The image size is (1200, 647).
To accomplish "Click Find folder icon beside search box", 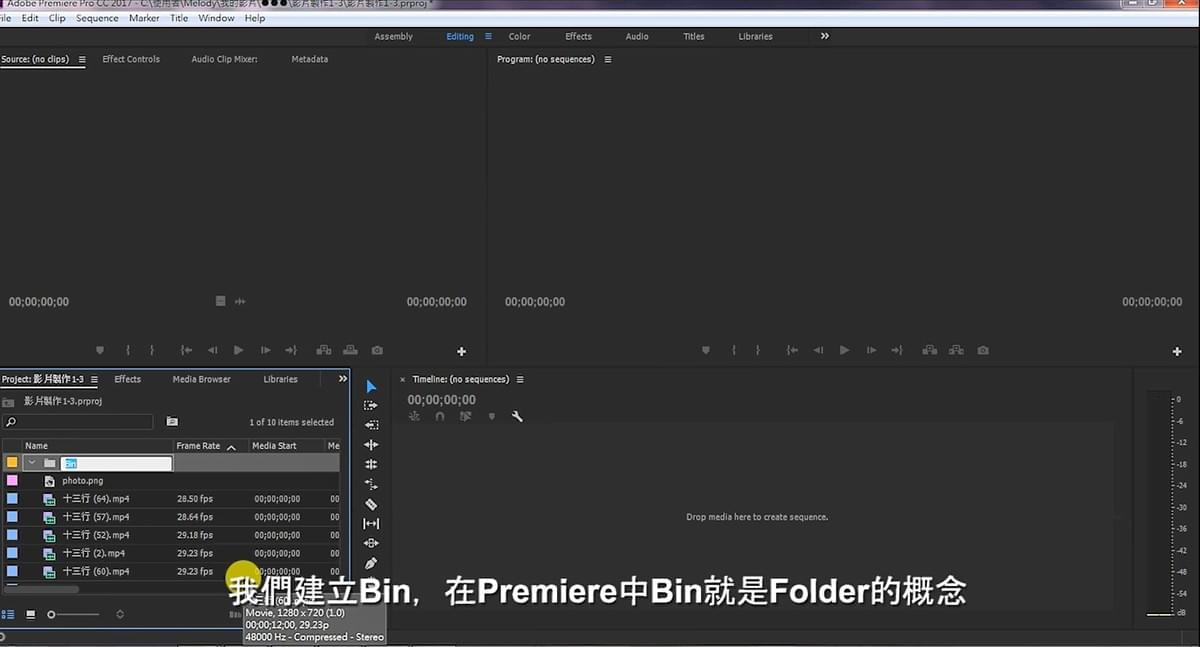I will 172,421.
